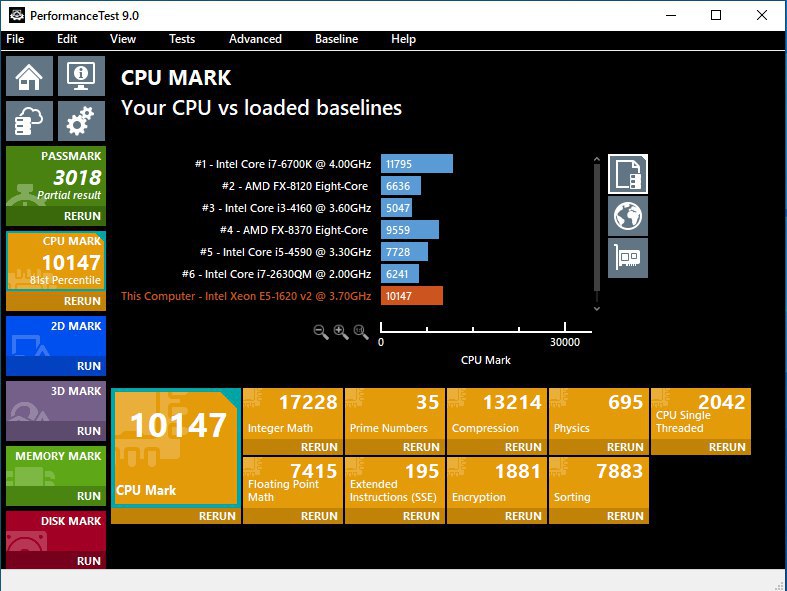787x591 pixels.
Task: Open the Edit menu
Action: click(x=67, y=39)
